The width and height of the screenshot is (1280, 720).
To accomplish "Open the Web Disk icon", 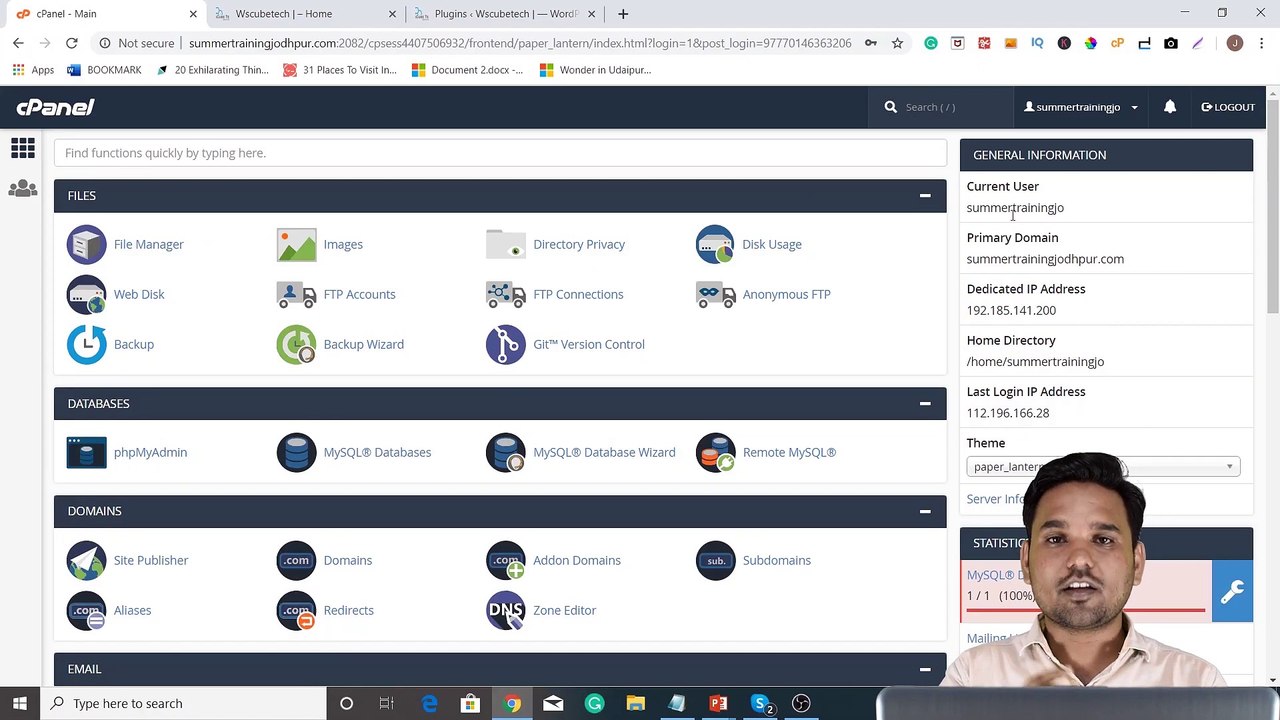I will click(86, 294).
